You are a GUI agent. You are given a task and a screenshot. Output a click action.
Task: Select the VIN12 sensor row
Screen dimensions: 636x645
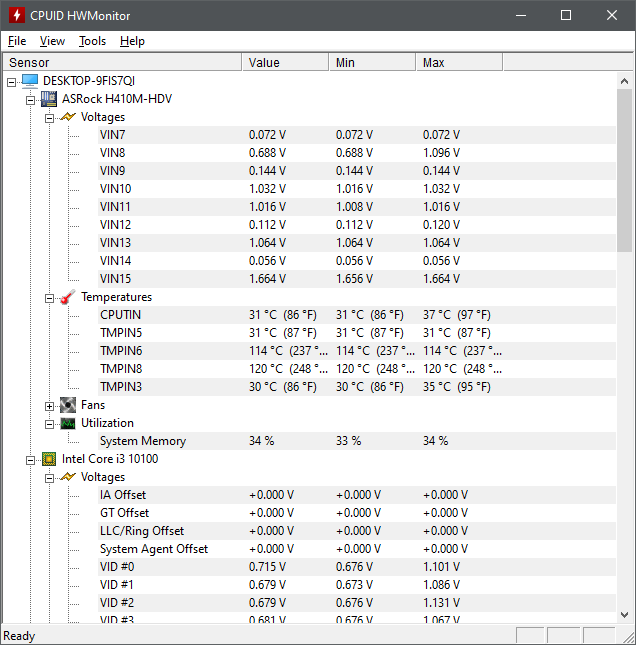click(357, 225)
